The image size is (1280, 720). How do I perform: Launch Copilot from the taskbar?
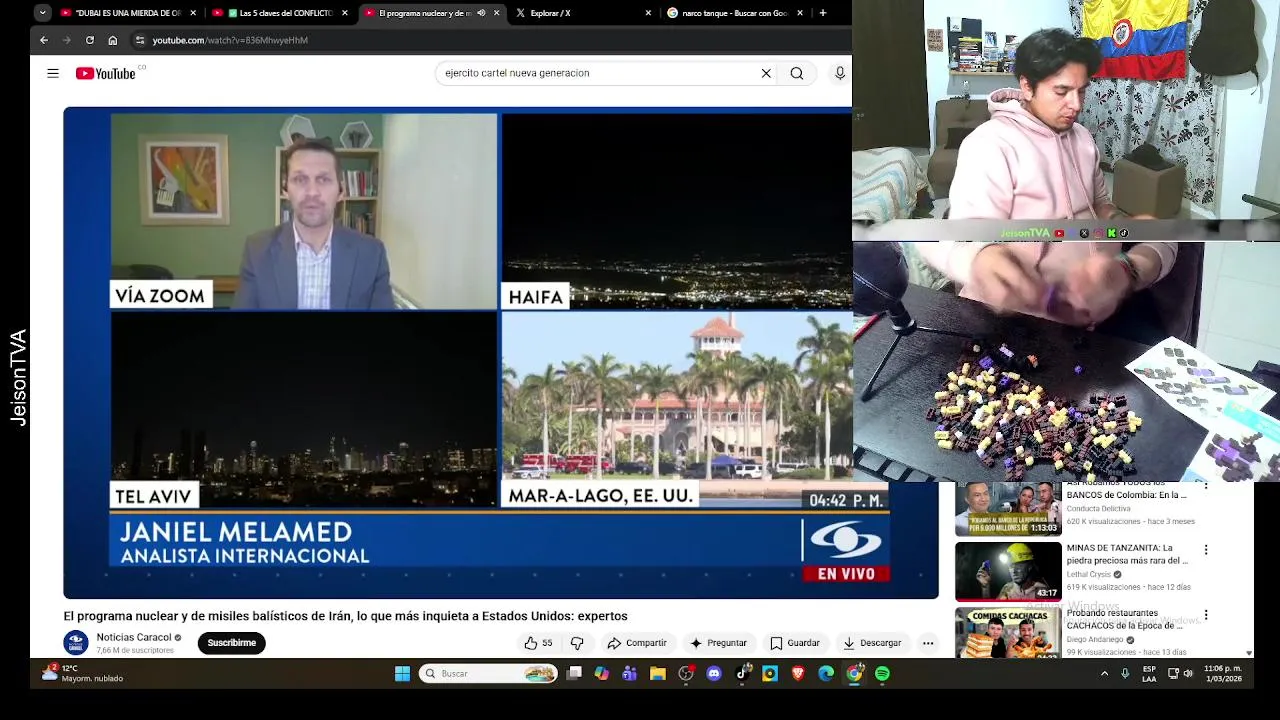click(602, 674)
